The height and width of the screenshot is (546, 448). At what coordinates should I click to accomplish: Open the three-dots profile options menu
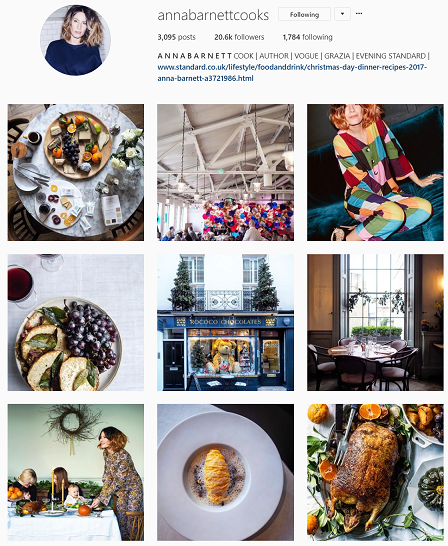[359, 14]
